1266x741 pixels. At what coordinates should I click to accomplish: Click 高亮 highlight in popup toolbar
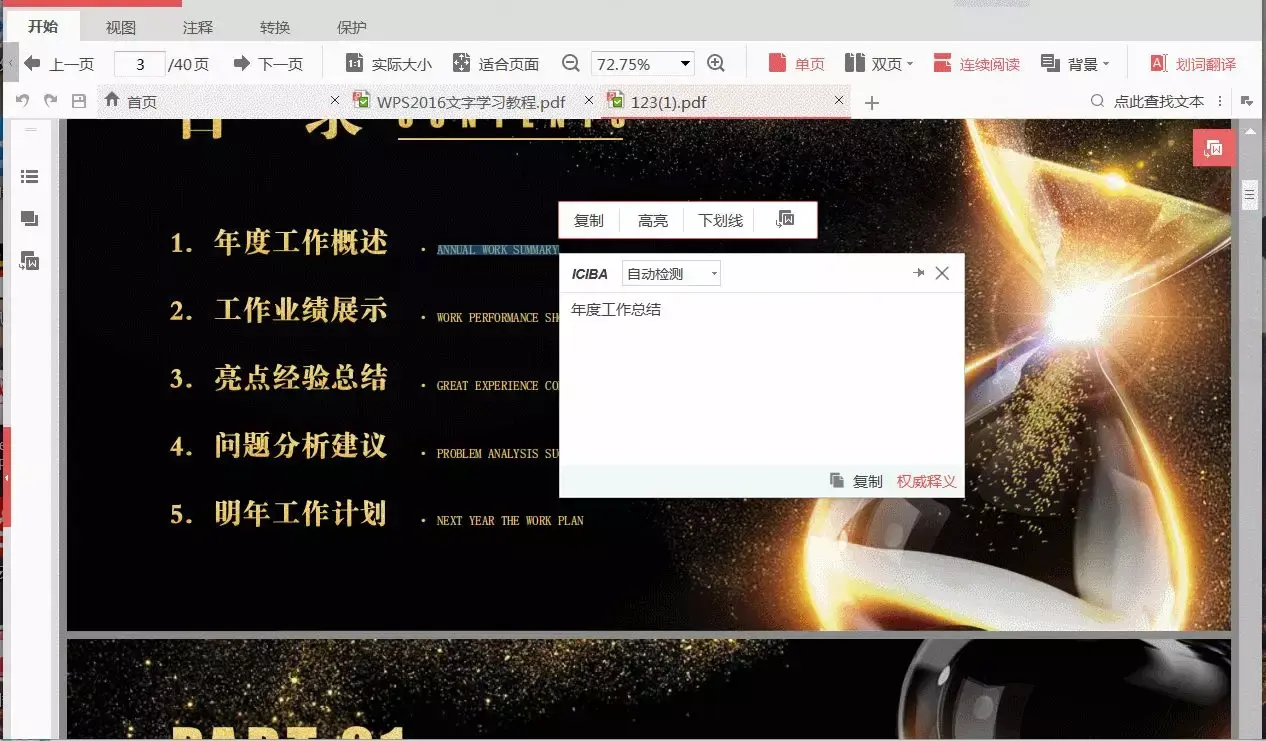tap(653, 220)
